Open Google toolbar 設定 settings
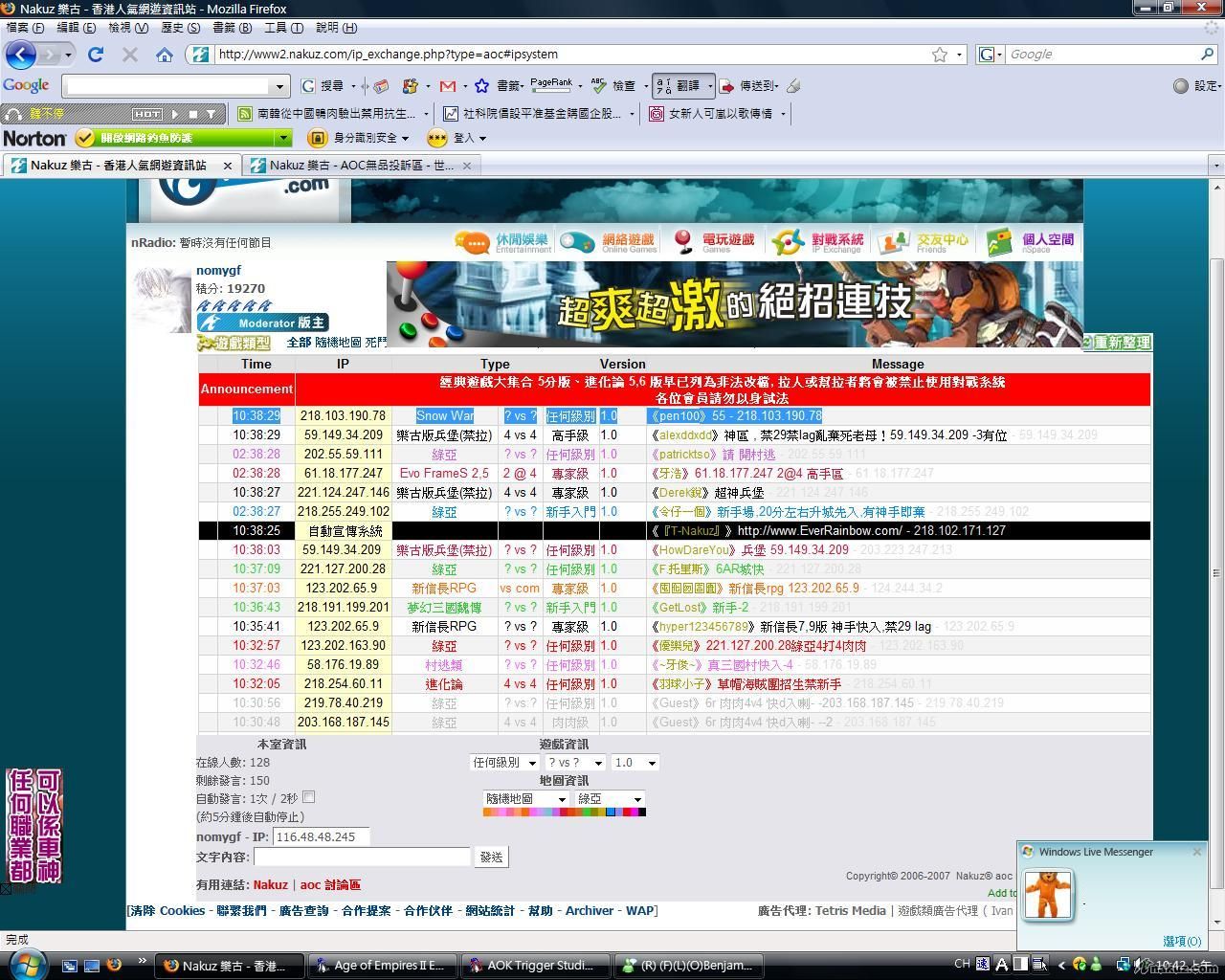The width and height of the screenshot is (1225, 980). click(1197, 86)
